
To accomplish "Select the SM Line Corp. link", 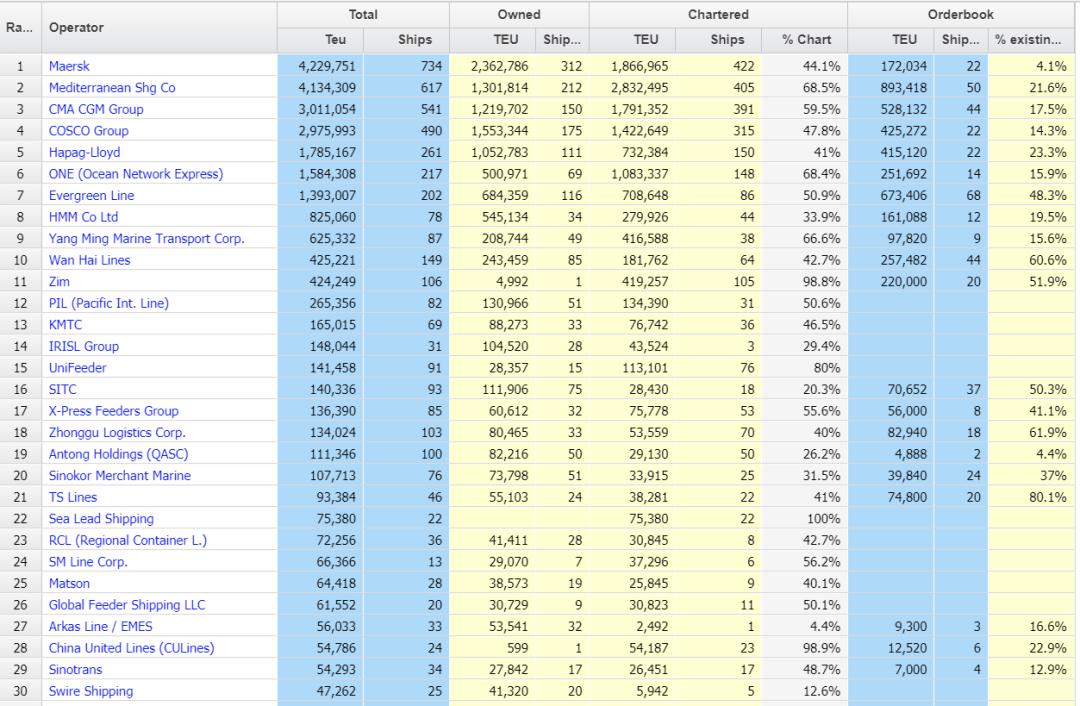I will (x=88, y=562).
